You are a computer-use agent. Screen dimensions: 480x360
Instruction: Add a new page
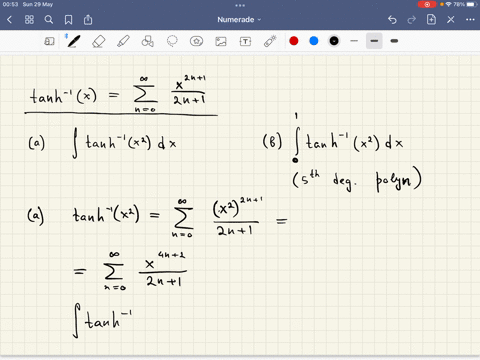click(x=431, y=19)
